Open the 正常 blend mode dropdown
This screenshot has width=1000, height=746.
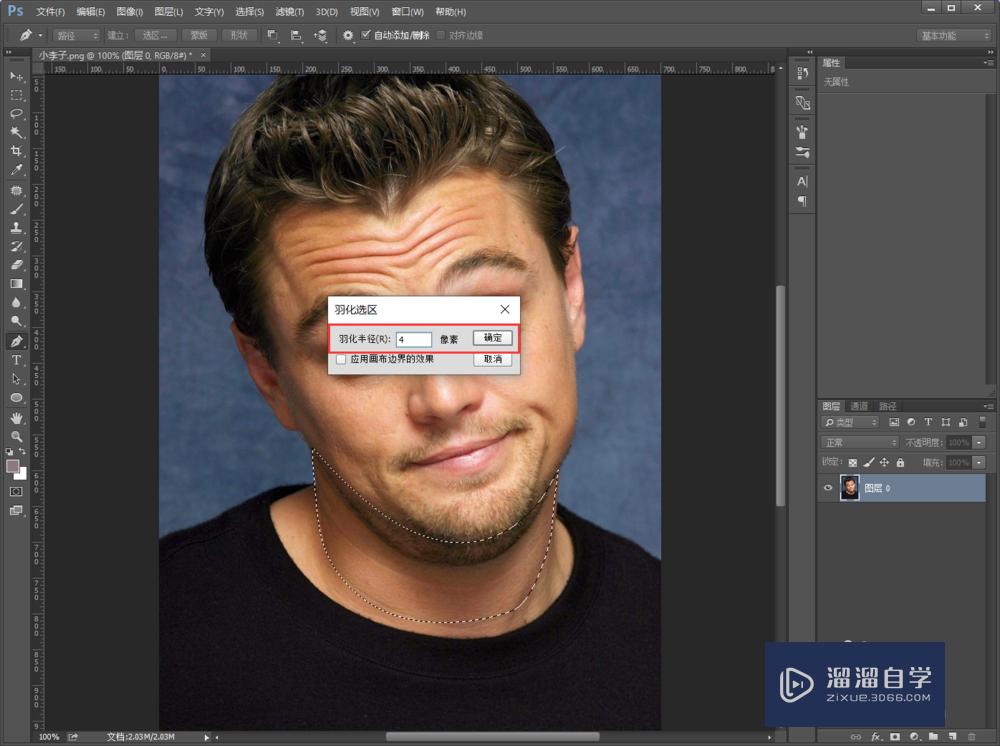860,442
